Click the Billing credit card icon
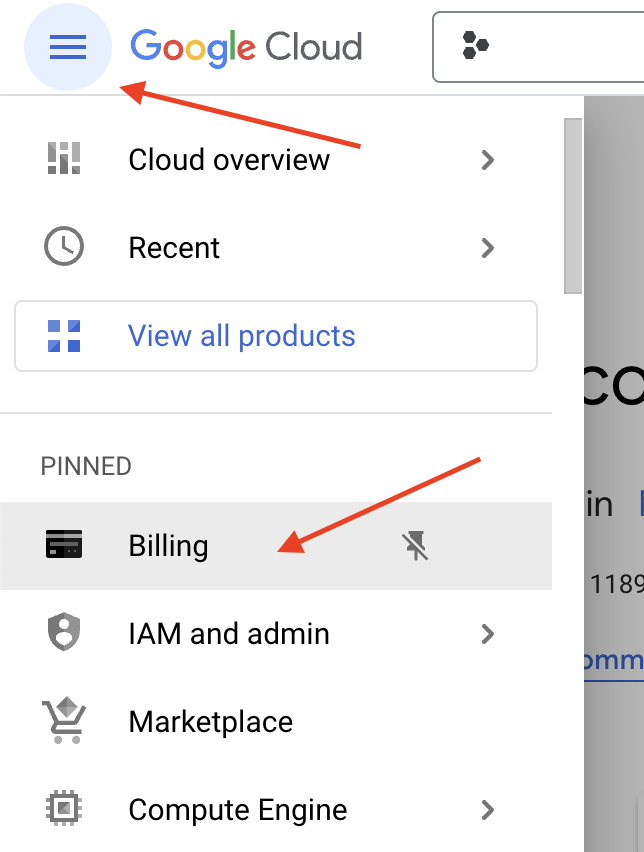 64,544
